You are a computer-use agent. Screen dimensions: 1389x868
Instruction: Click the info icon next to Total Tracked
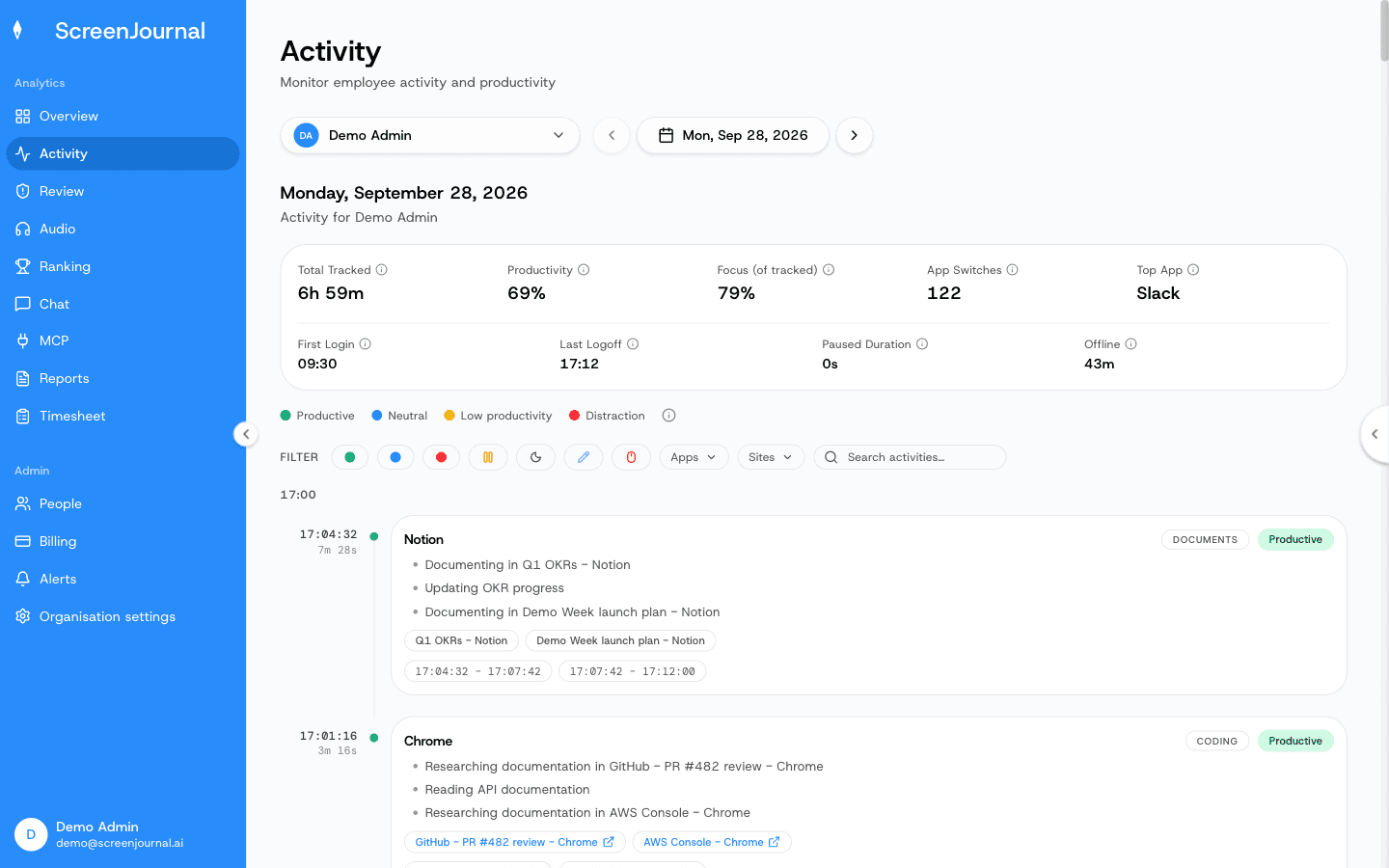[382, 270]
